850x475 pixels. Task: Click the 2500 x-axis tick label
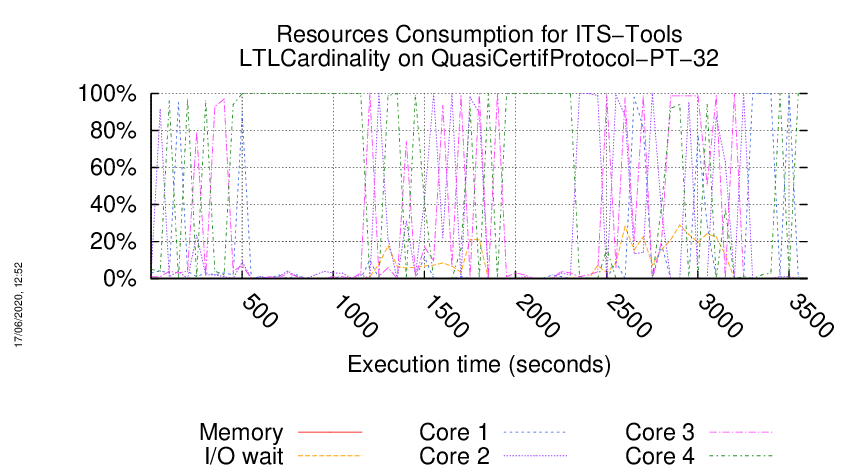628,317
